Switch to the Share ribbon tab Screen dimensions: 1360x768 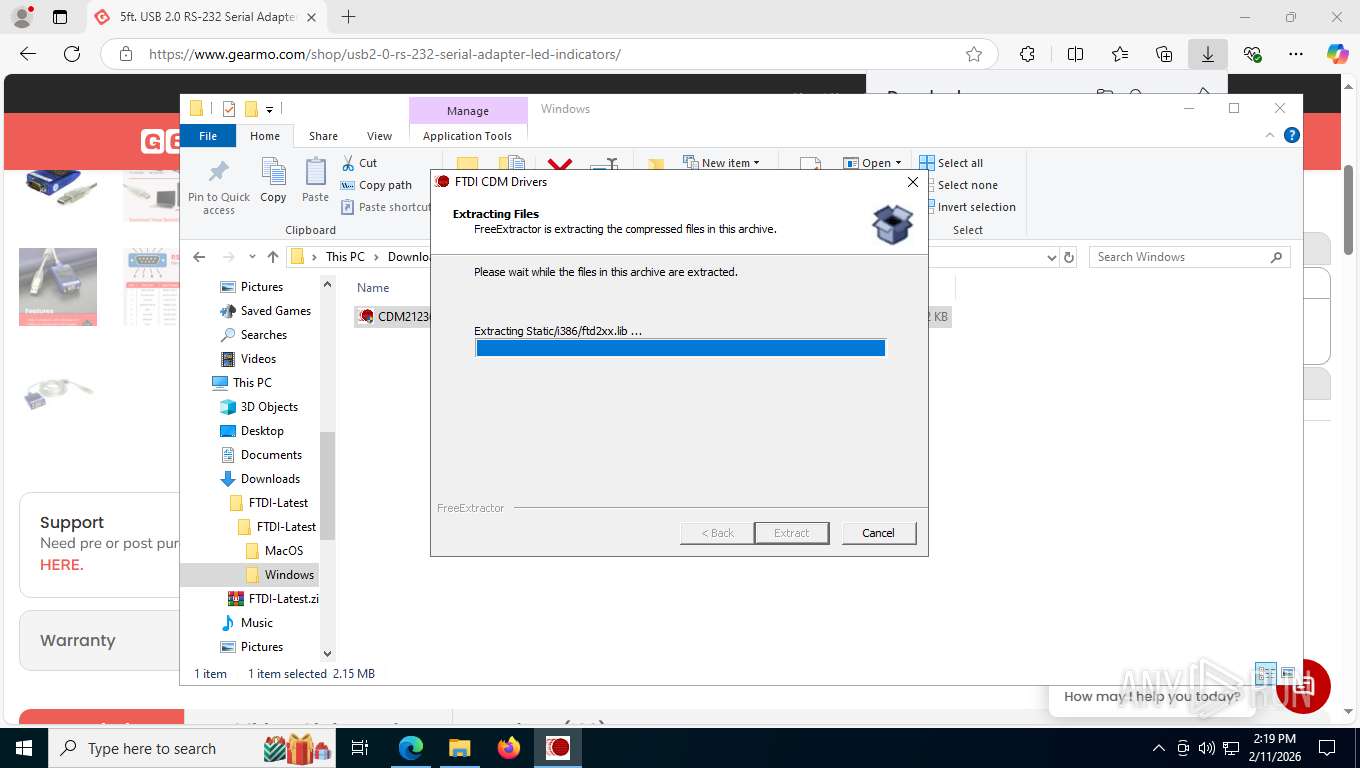323,136
